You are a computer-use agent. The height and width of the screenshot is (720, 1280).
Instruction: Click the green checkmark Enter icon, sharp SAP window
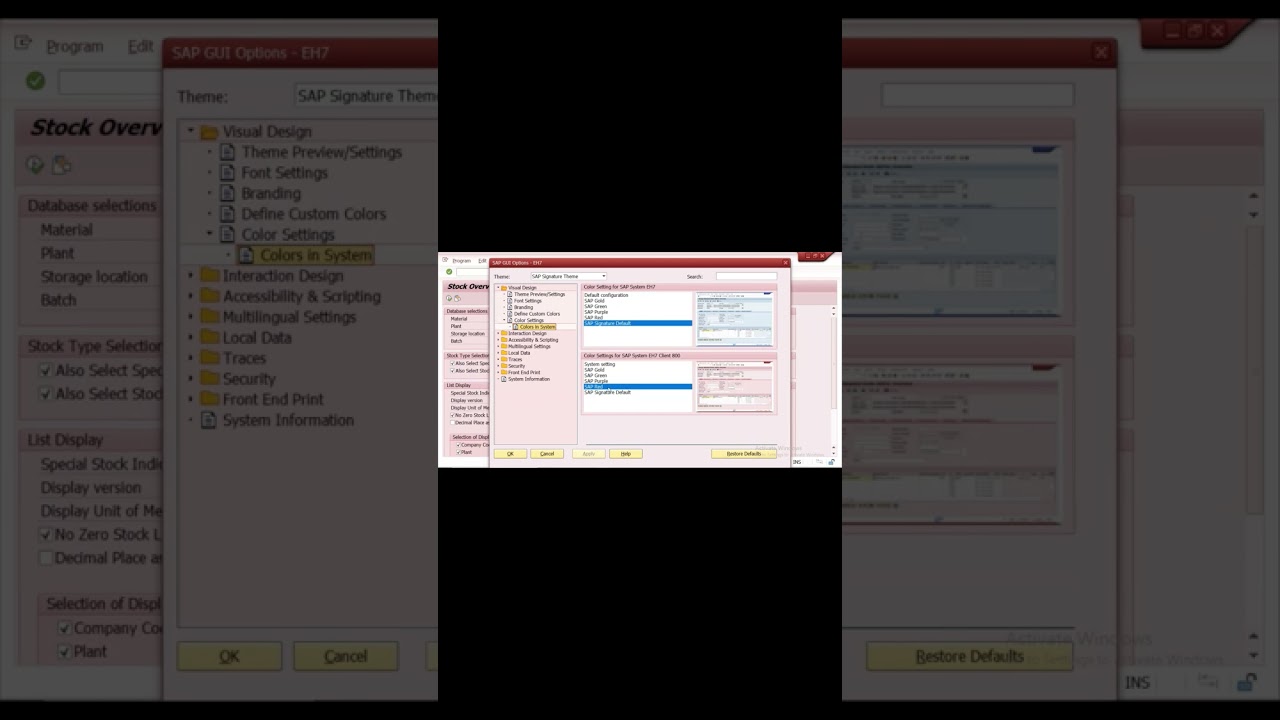[x=449, y=271]
